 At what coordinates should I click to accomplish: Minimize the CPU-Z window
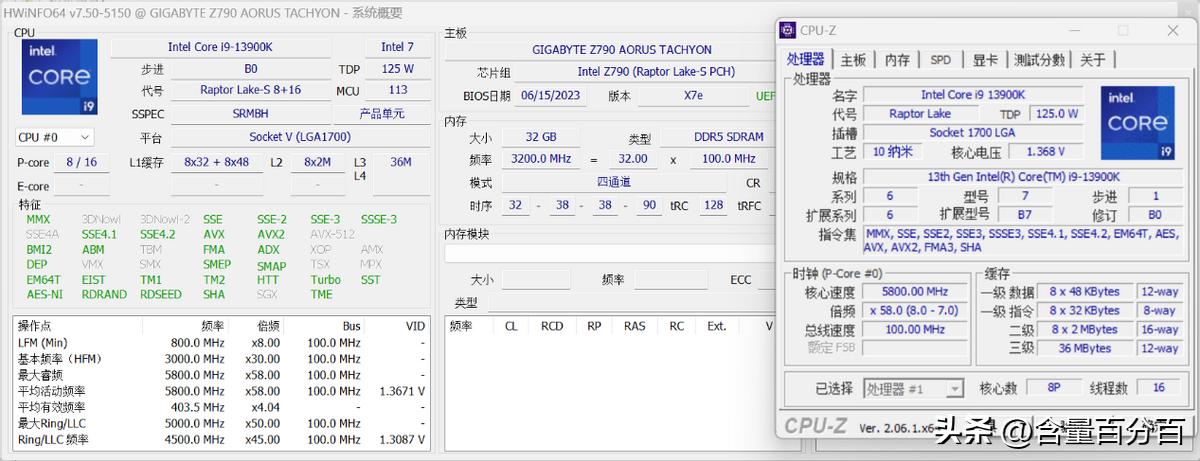pos(1074,30)
